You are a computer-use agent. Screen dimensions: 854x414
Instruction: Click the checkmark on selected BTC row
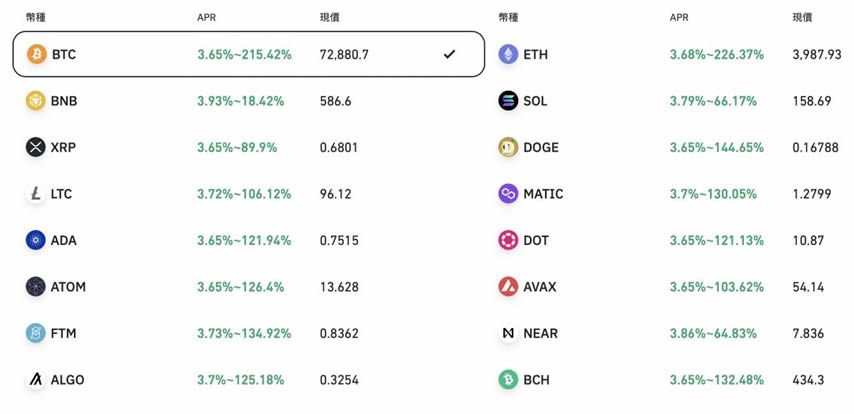click(x=449, y=54)
